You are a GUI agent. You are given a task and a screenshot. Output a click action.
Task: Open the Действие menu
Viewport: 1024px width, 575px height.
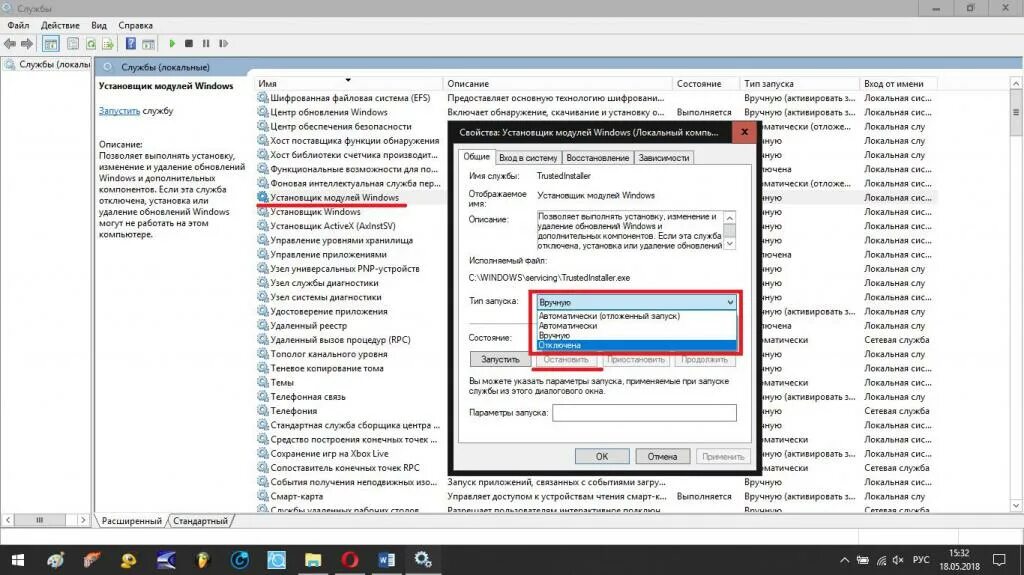click(60, 25)
